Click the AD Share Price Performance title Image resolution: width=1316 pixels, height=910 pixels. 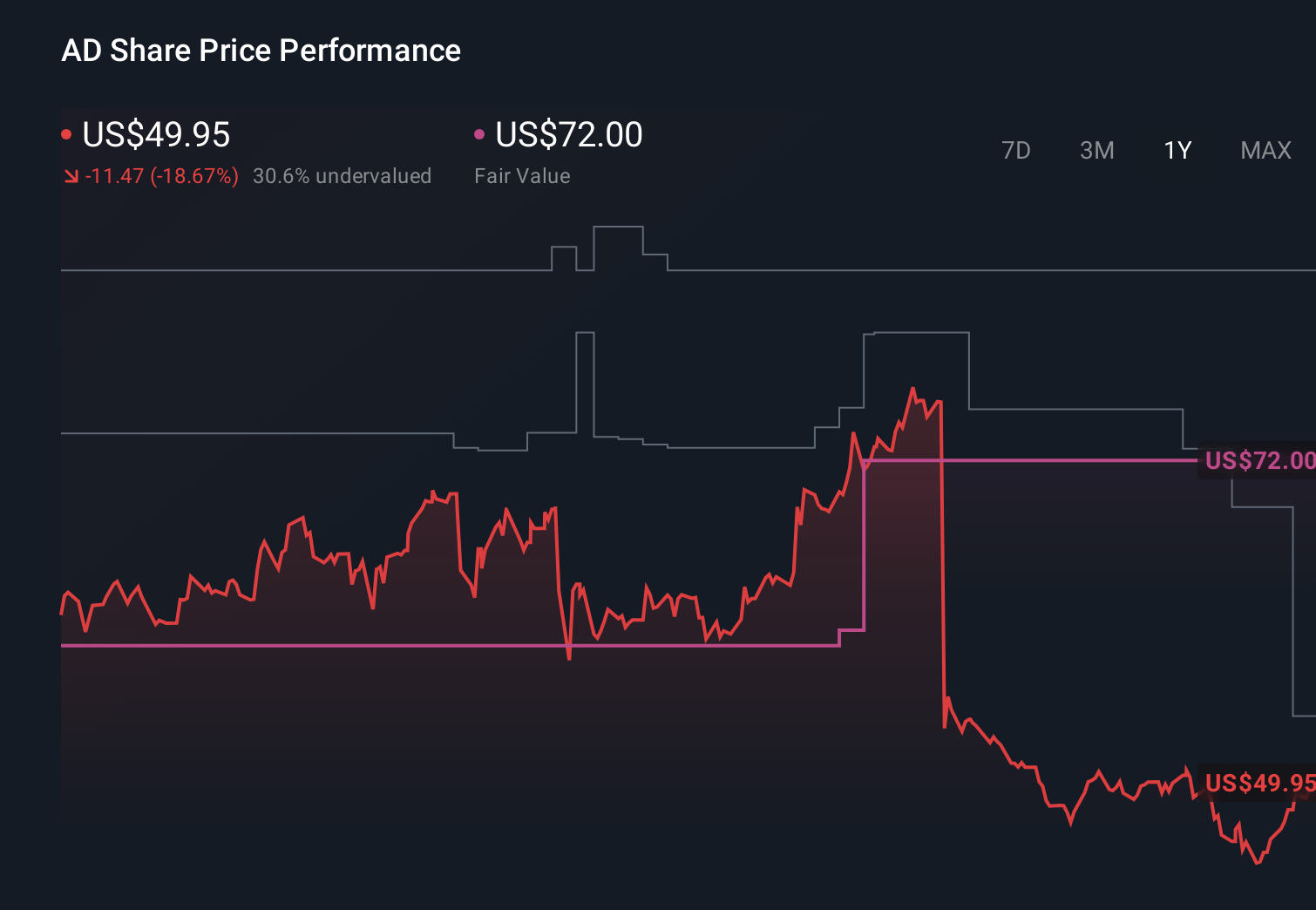tap(261, 51)
